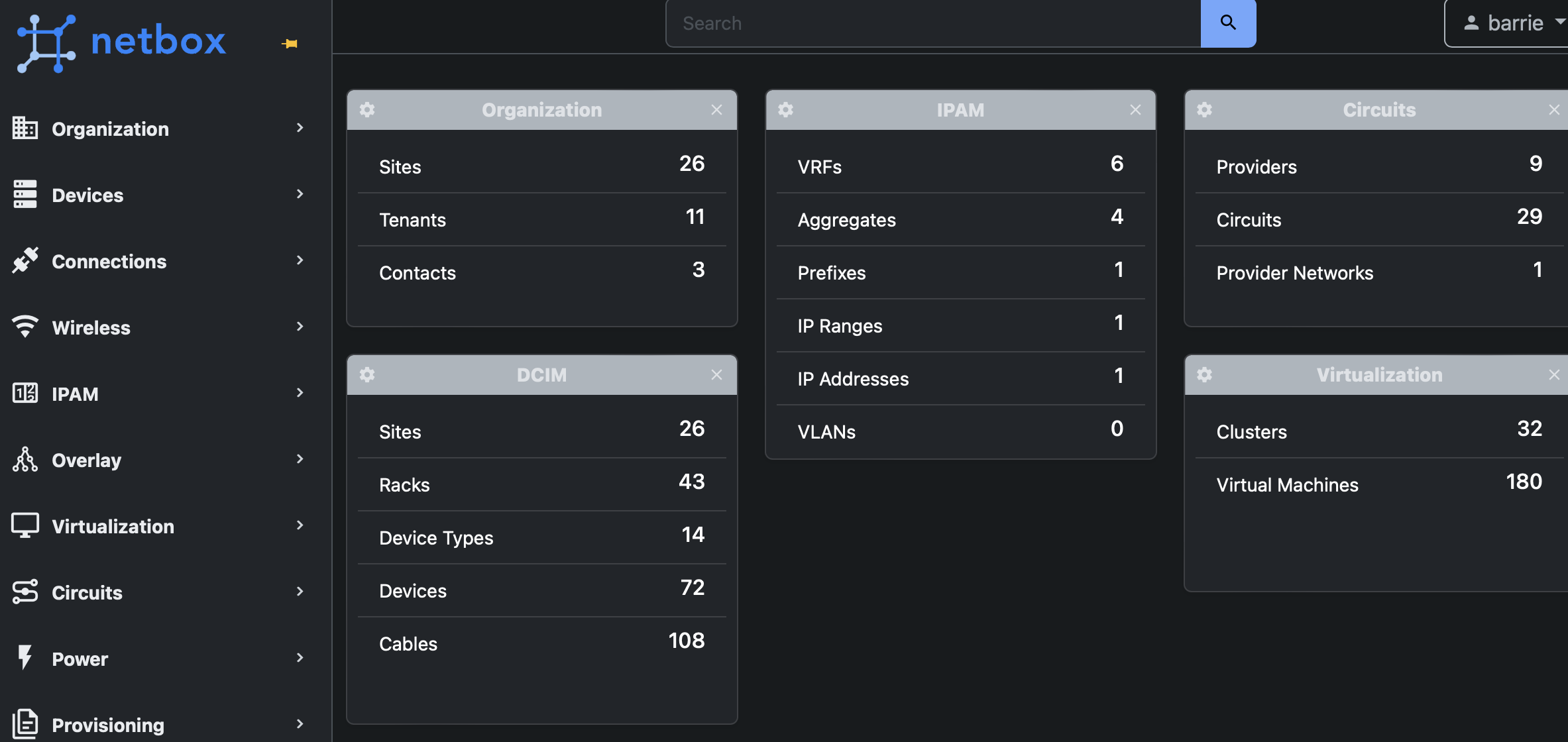Remove the Organization dashboard widget

click(x=716, y=110)
